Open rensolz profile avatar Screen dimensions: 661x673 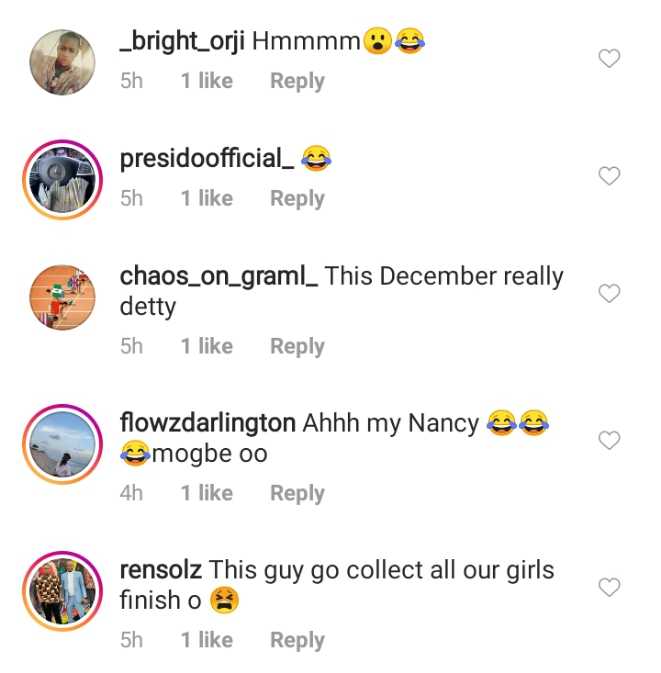pos(63,589)
